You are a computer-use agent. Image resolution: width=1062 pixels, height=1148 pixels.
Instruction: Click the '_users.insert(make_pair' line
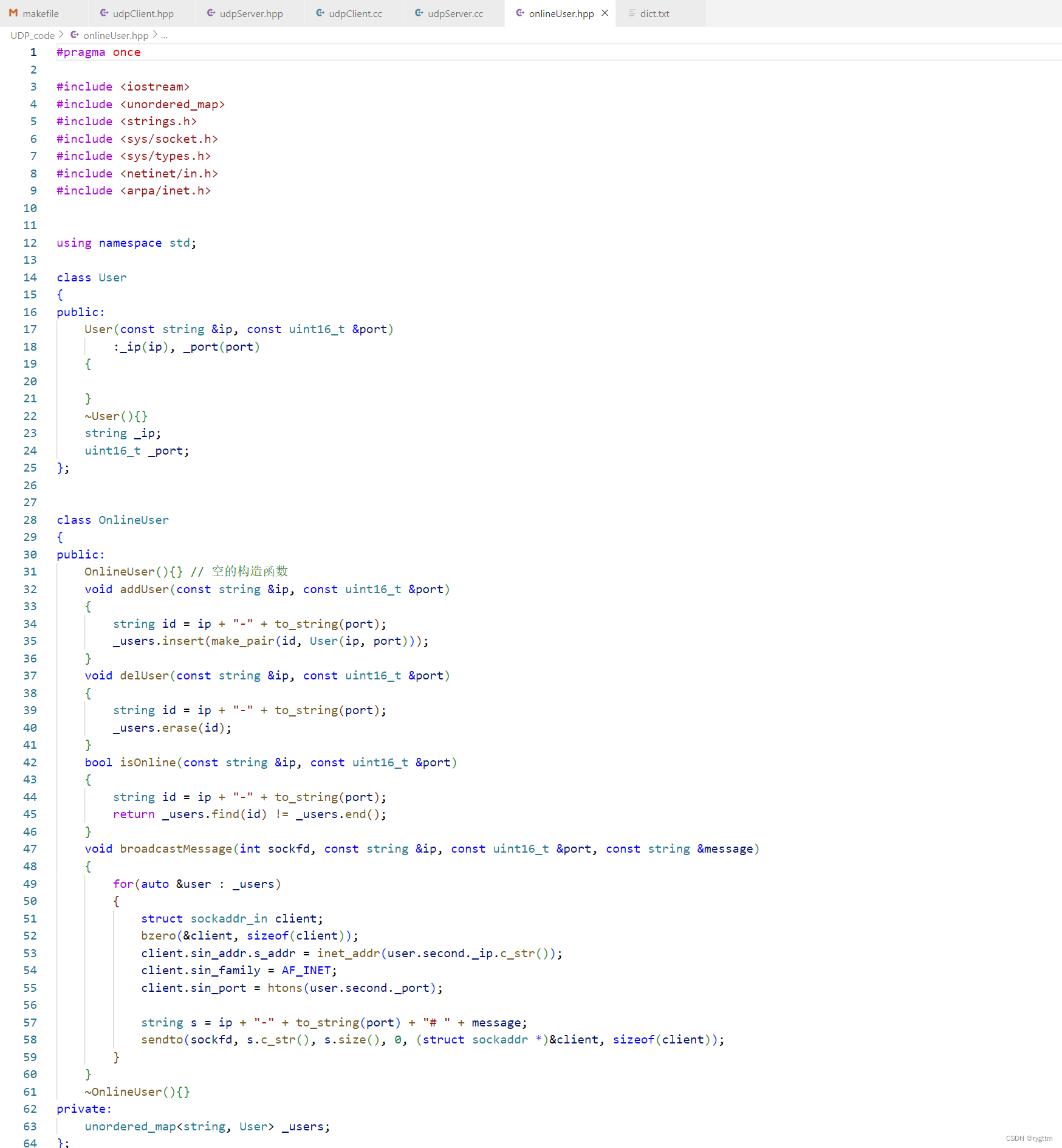271,641
